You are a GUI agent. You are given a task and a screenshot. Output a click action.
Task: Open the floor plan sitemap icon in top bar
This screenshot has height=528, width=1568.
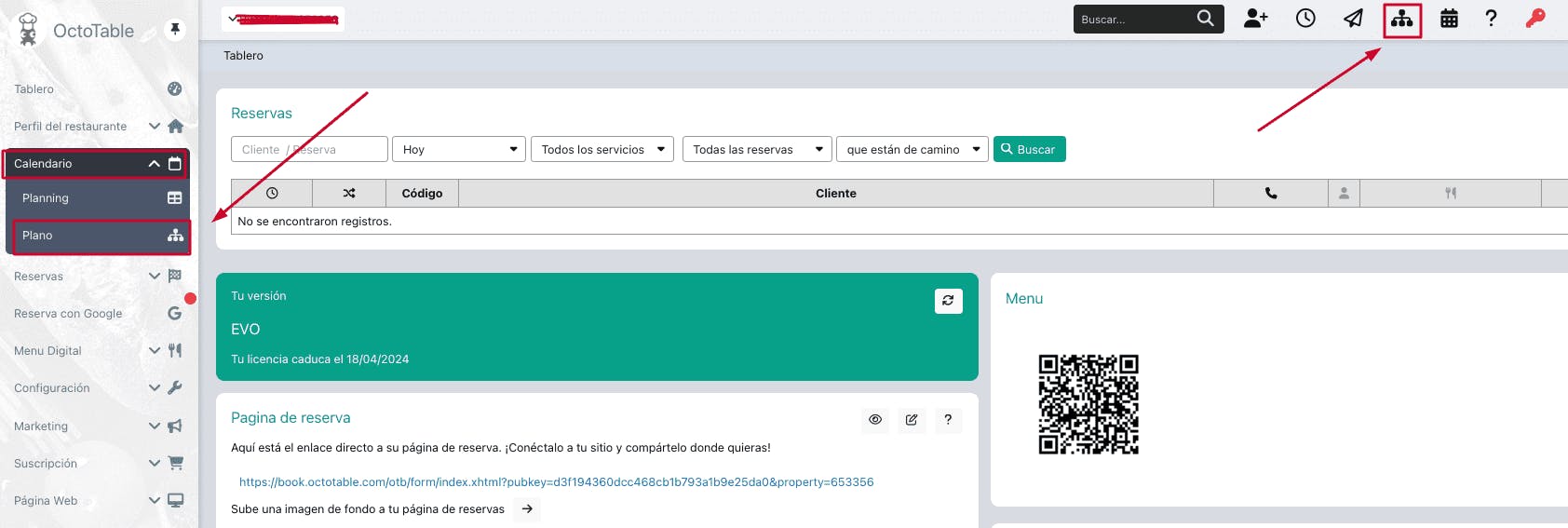[1402, 19]
